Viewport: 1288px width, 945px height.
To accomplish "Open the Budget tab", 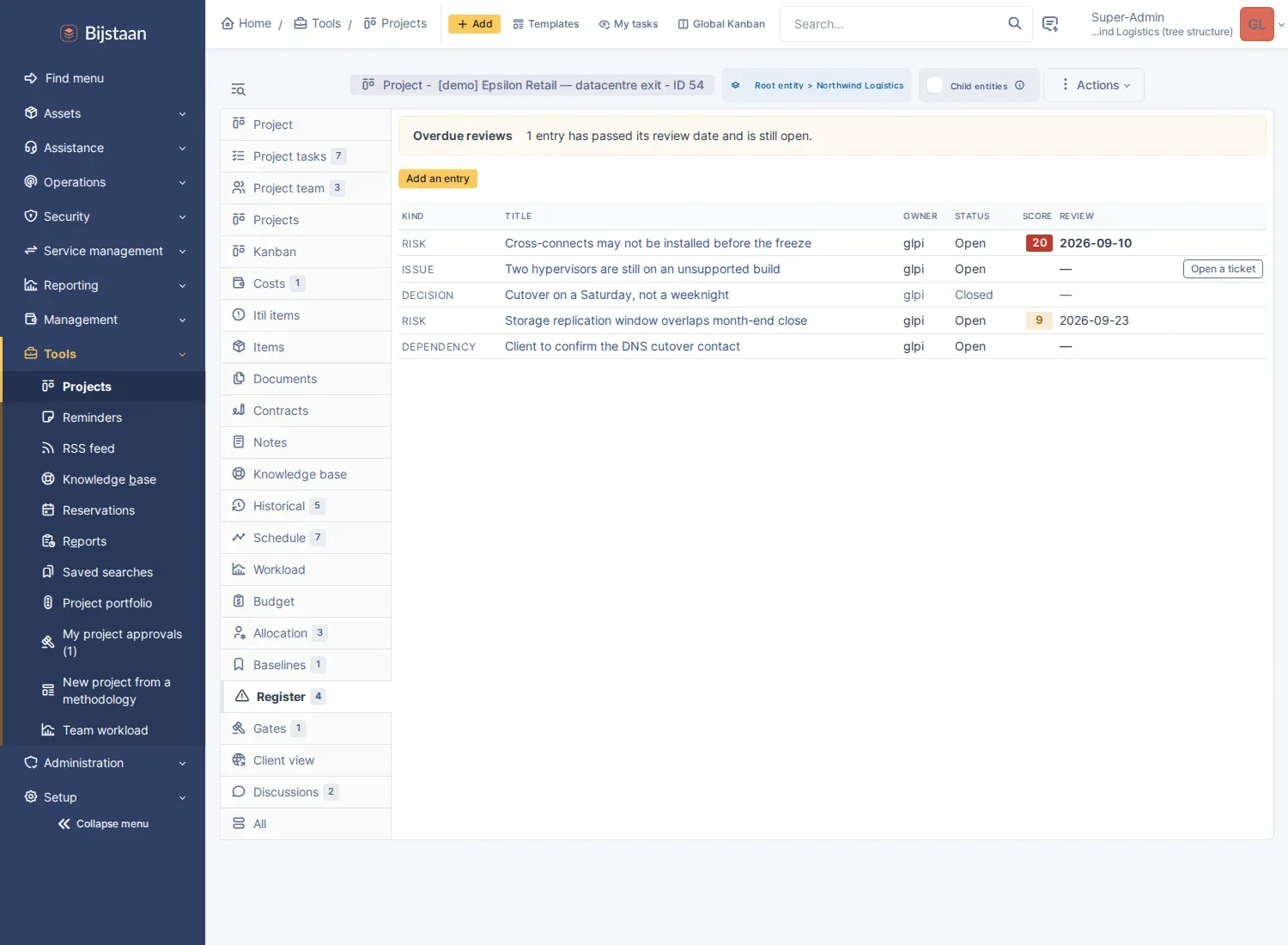I will click(x=306, y=601).
